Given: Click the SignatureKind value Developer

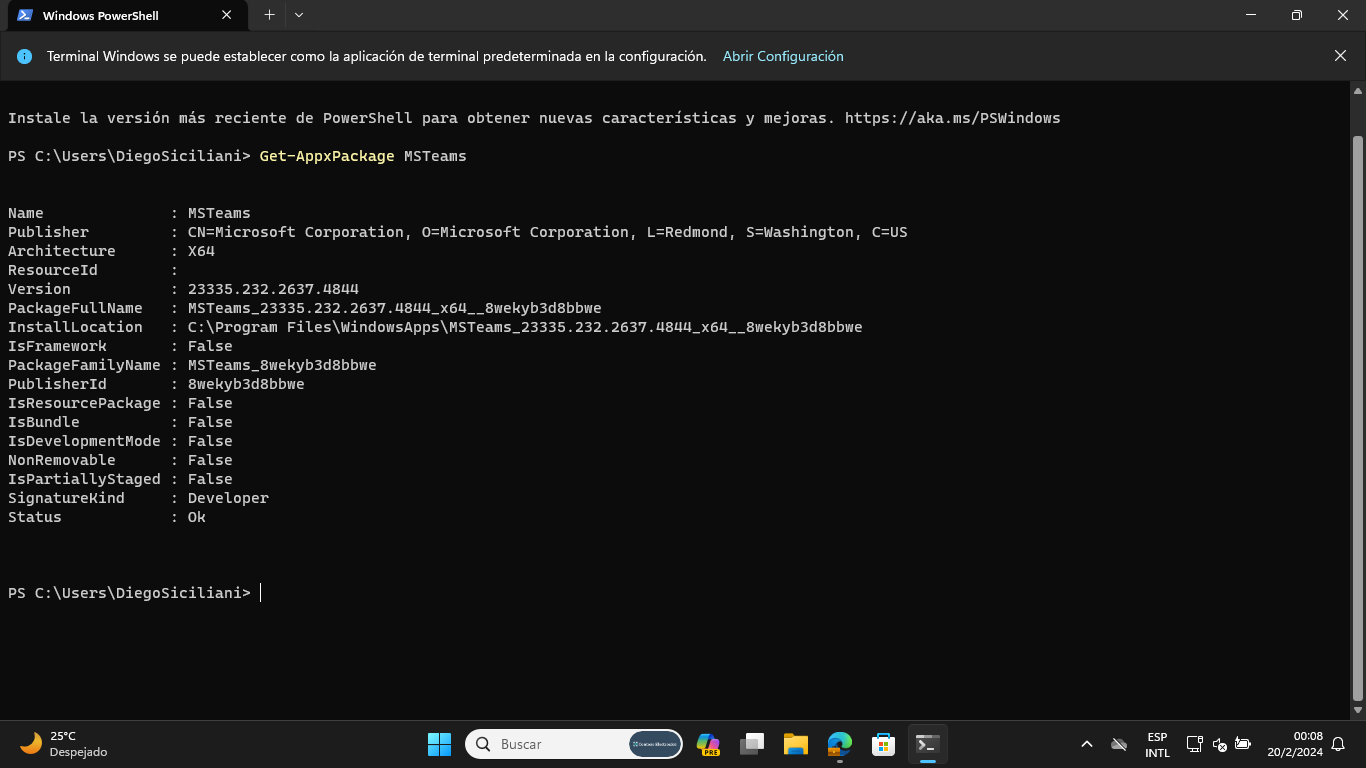Looking at the screenshot, I should point(228,498).
